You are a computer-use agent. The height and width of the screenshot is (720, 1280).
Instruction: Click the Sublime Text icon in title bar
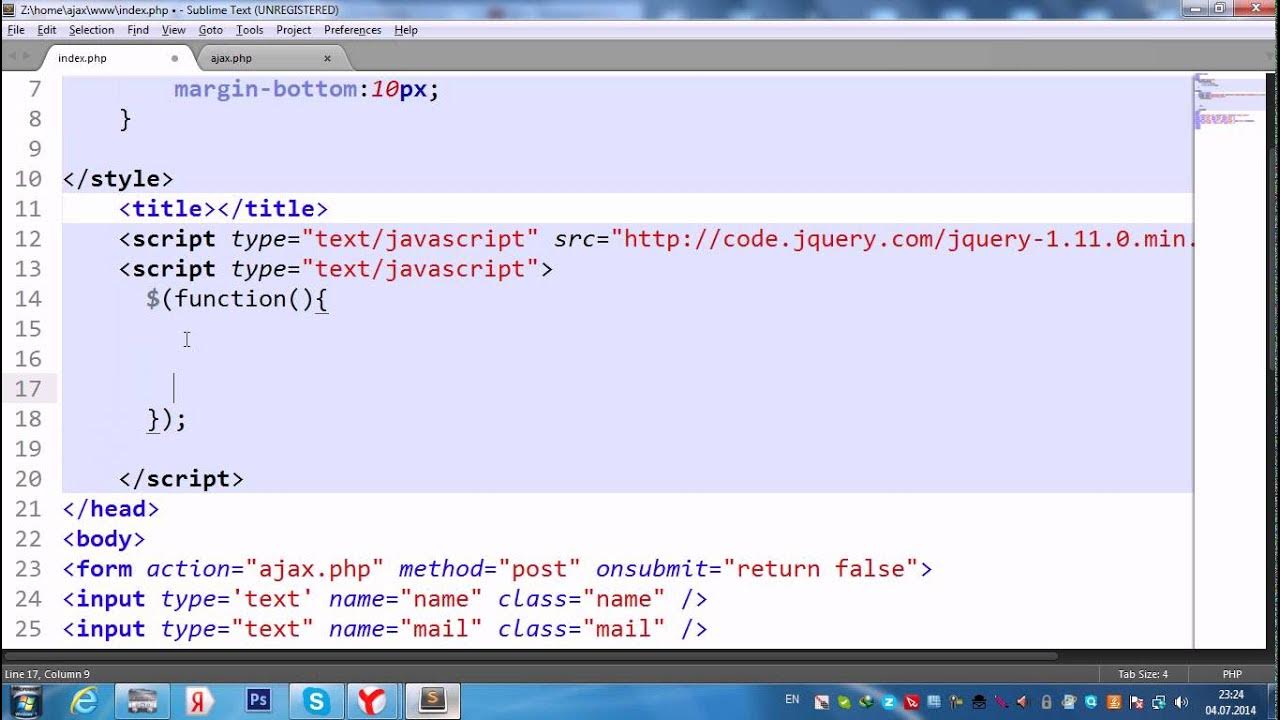pos(11,9)
